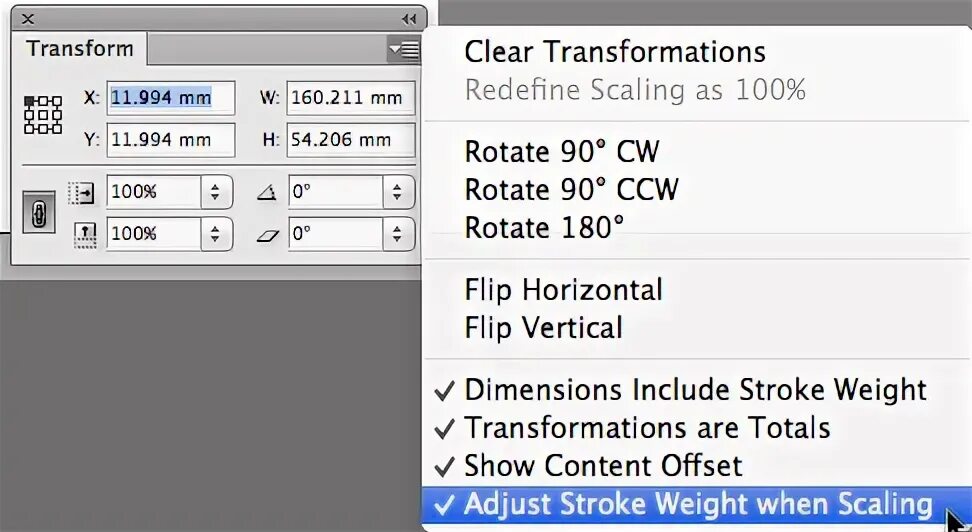Toggle the constrain proportions chain icon
Image resolution: width=972 pixels, height=532 pixels.
[x=39, y=212]
